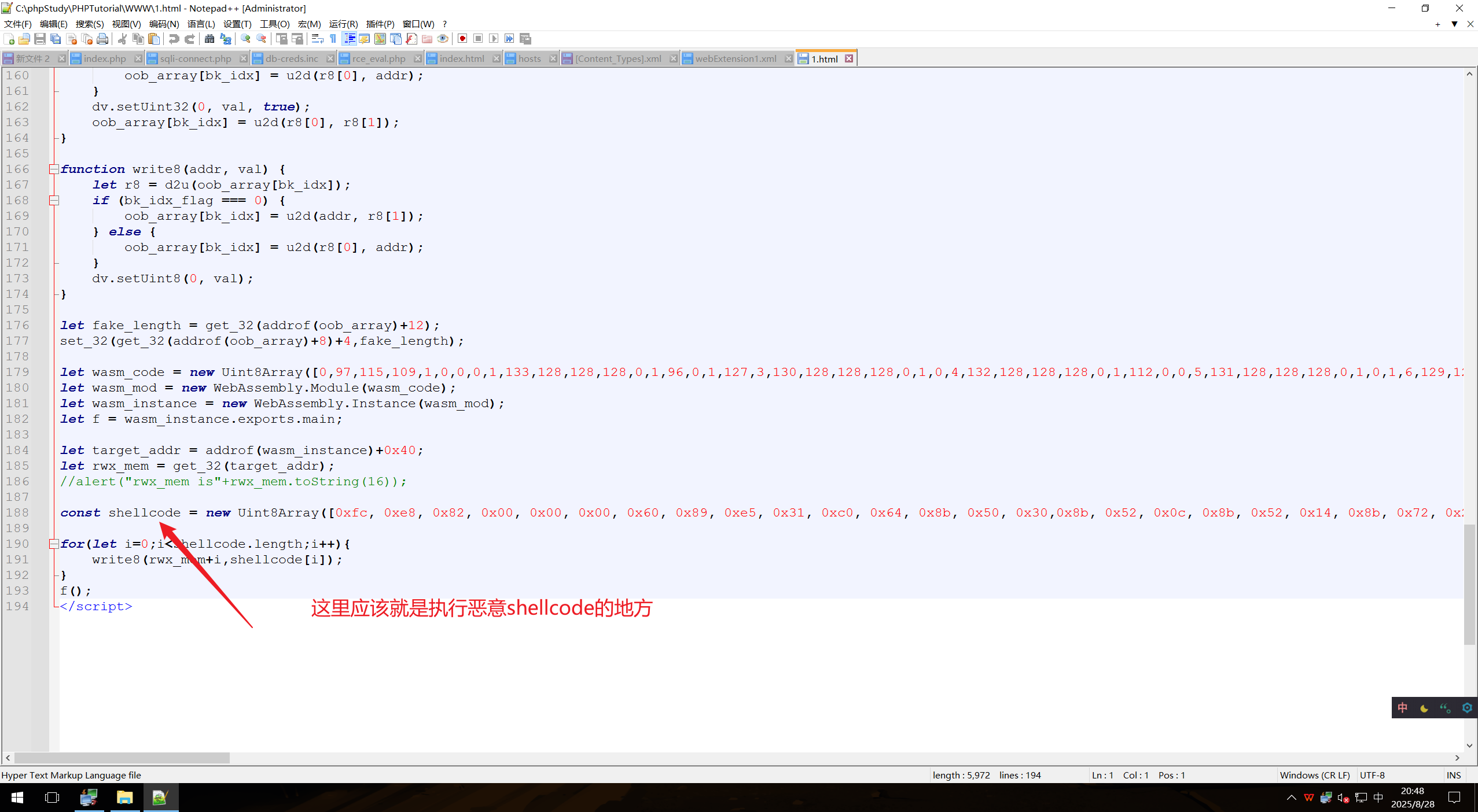Click the Windows (CR LF) status field

(1314, 775)
